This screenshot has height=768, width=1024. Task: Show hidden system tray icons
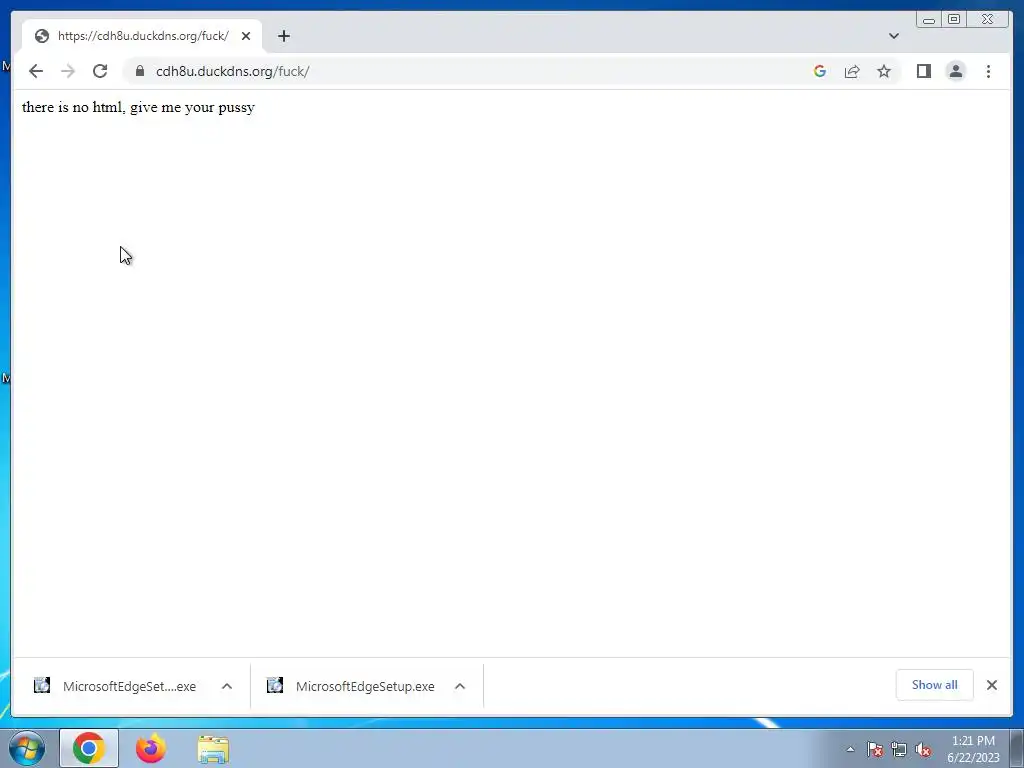(850, 749)
